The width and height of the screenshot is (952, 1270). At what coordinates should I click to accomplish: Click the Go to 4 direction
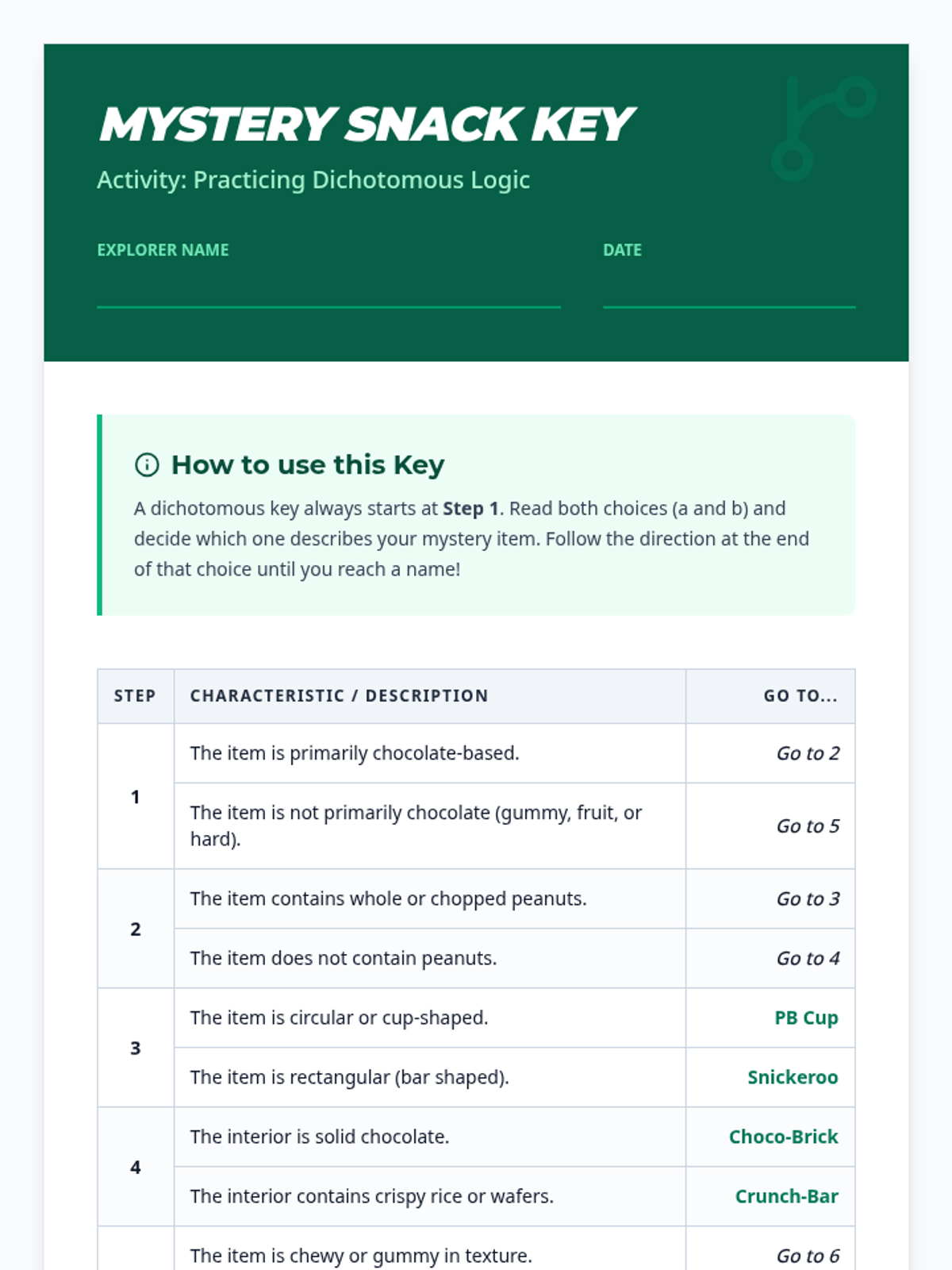click(x=808, y=958)
